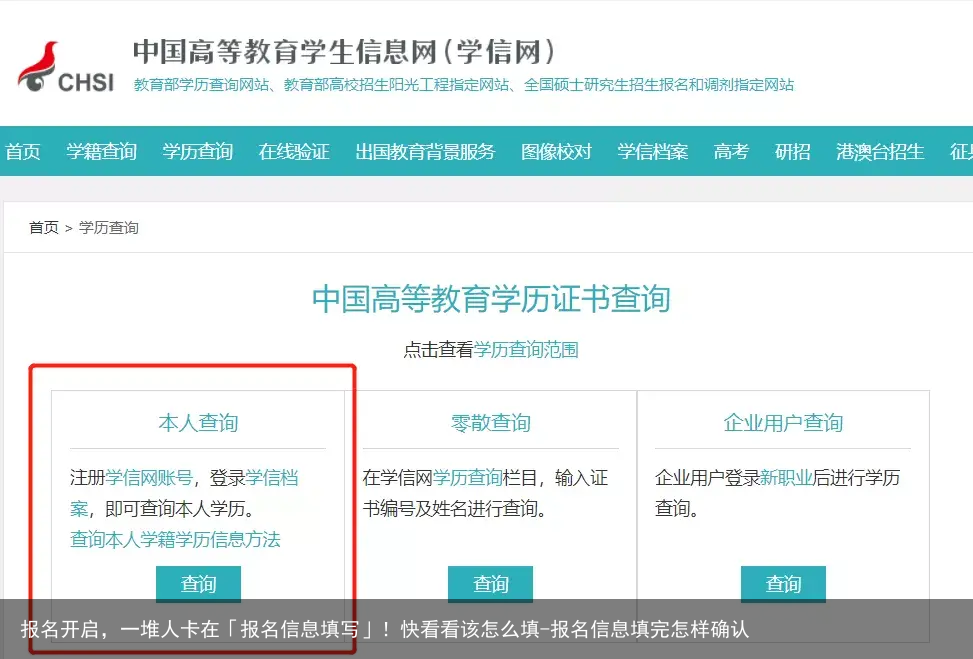Click the 高考 menu entry
This screenshot has height=659, width=973.
coord(730,152)
